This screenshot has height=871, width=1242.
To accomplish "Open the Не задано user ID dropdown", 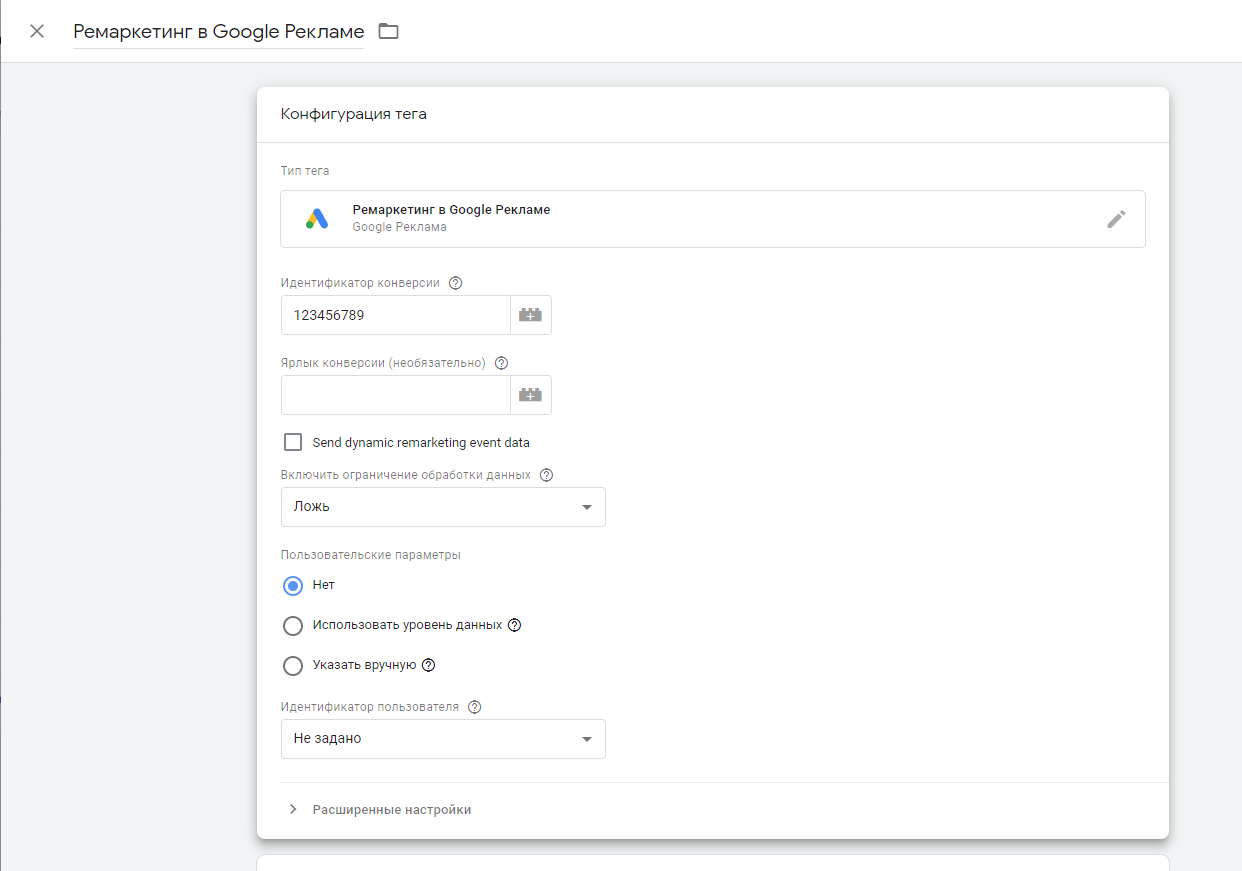I will [443, 739].
